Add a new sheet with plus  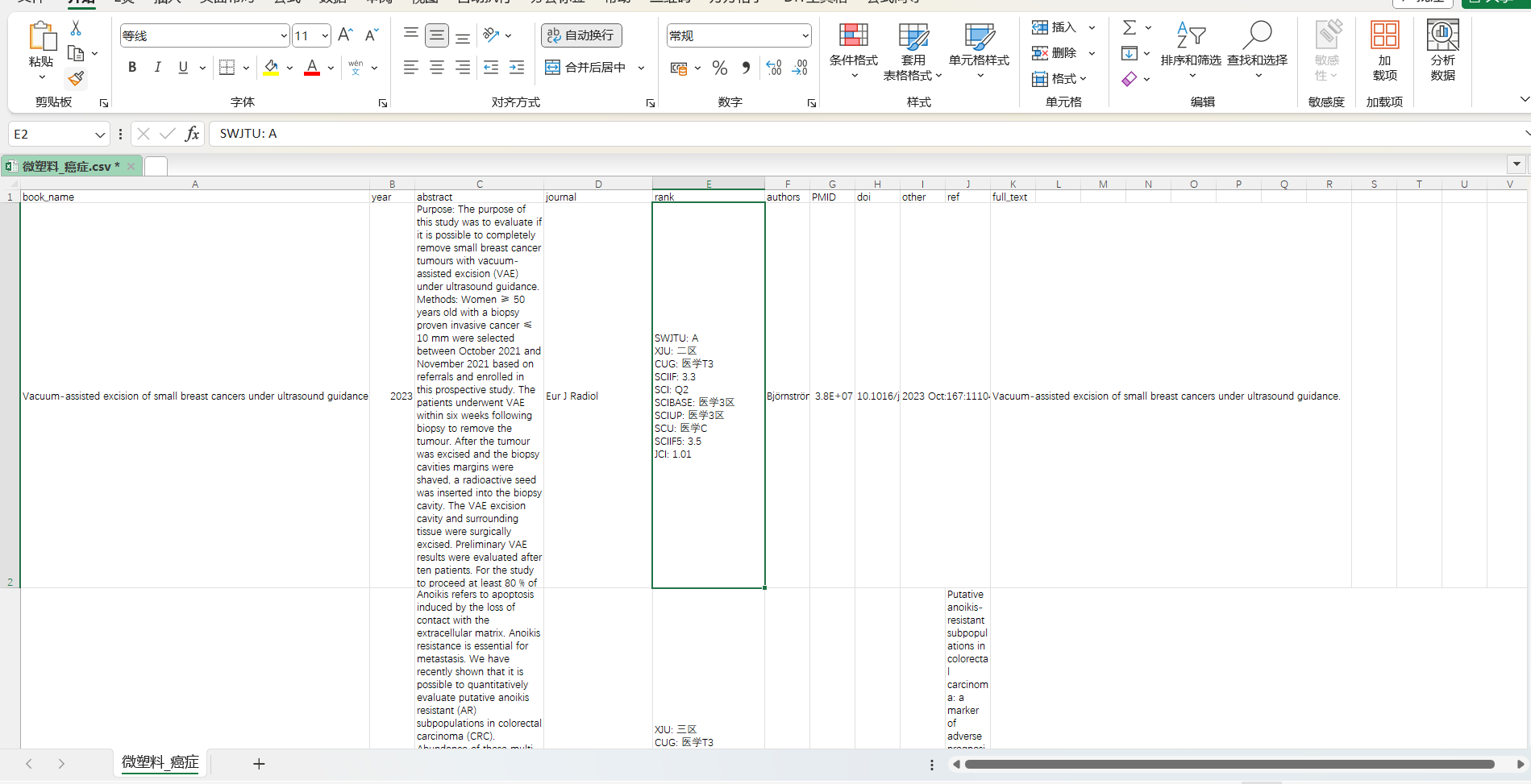click(259, 763)
